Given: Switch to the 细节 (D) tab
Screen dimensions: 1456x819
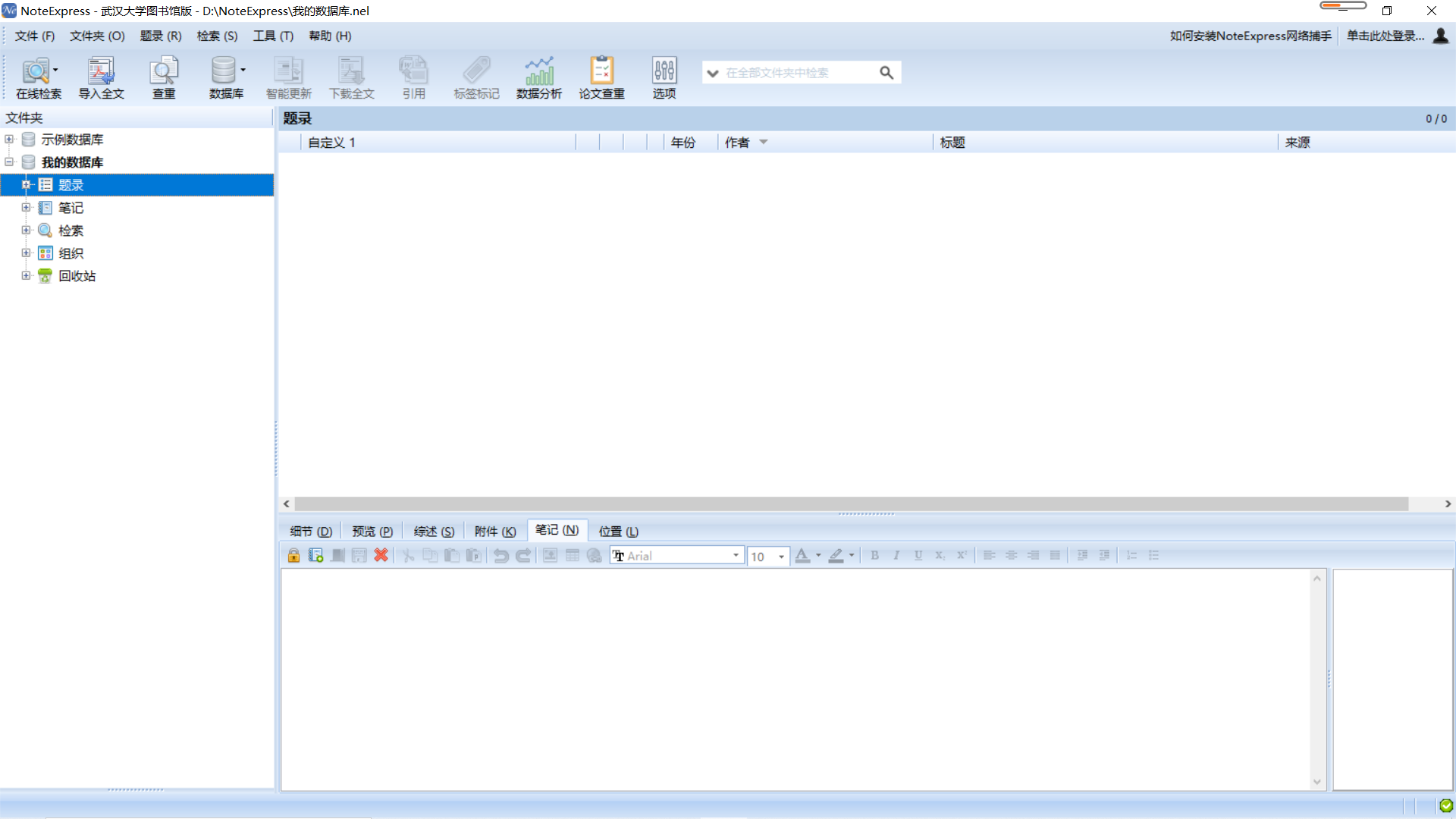Looking at the screenshot, I should point(311,532).
